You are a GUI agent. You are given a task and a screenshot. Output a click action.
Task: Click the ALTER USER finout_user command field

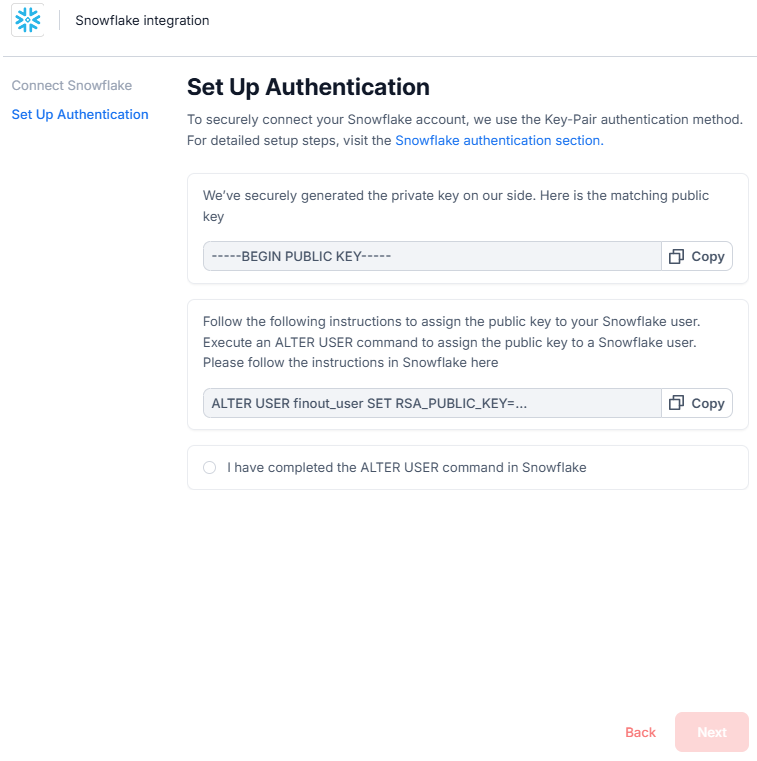[432, 403]
